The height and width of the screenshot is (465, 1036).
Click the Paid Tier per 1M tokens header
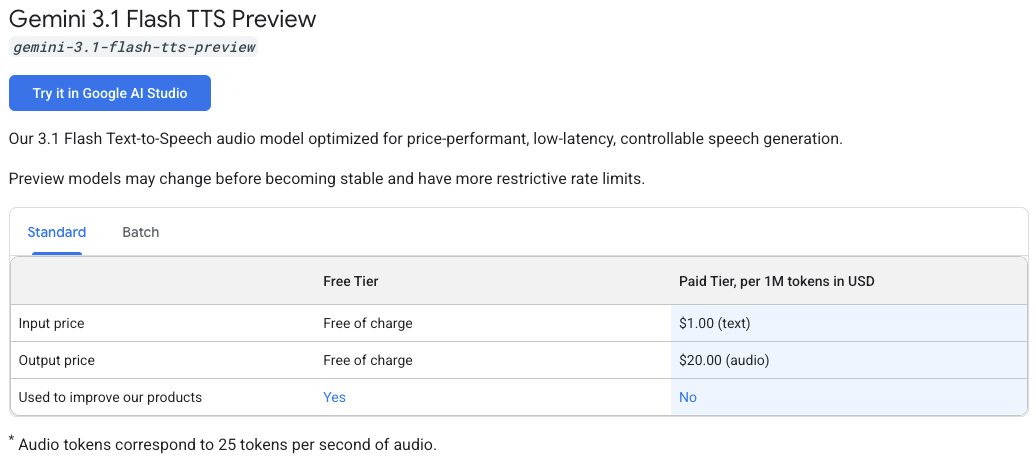pyautogui.click(x=777, y=281)
